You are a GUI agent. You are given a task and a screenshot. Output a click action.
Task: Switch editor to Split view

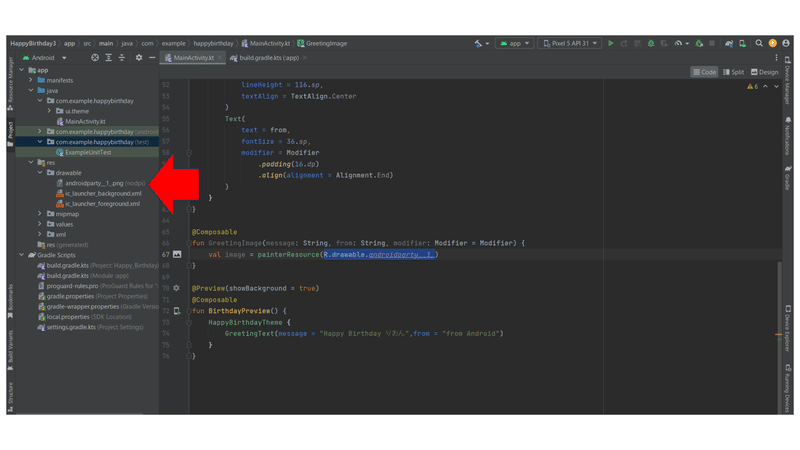734,72
